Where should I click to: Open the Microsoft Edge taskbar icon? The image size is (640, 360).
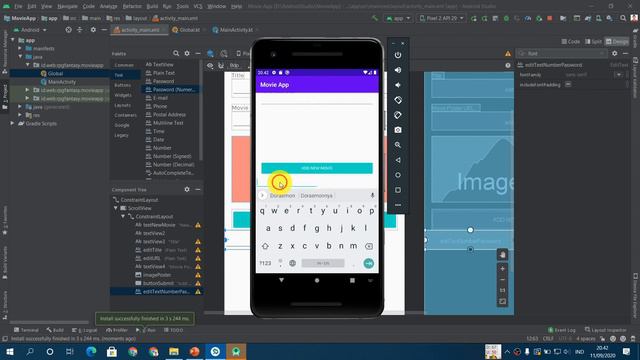coord(91,351)
